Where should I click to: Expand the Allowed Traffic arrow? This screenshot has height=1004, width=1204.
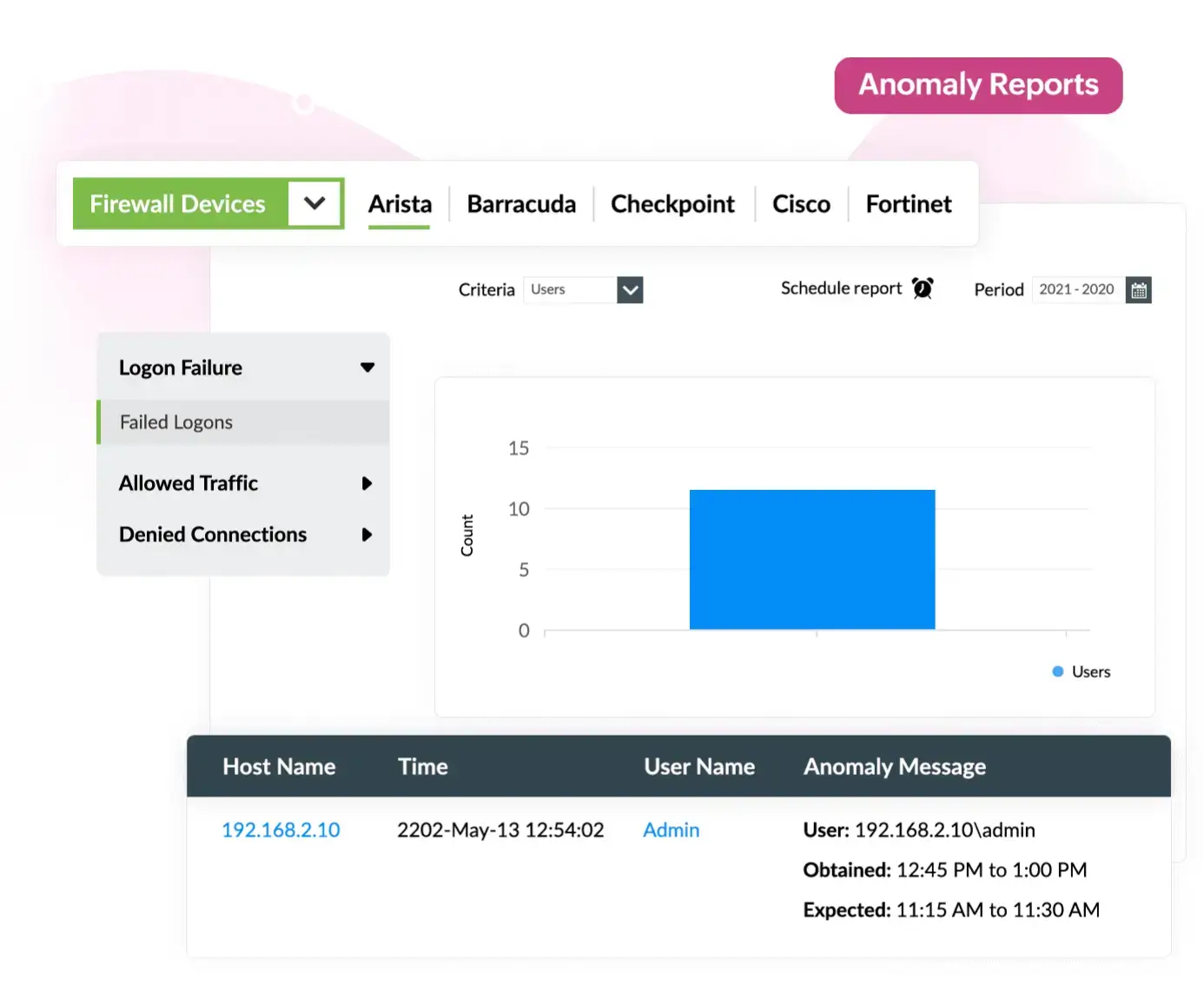pyautogui.click(x=367, y=483)
